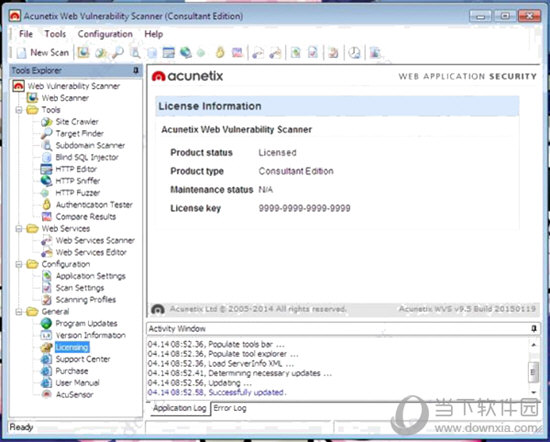Open Scanning Profiles toolbar icon
The image size is (550, 442).
(333, 53)
